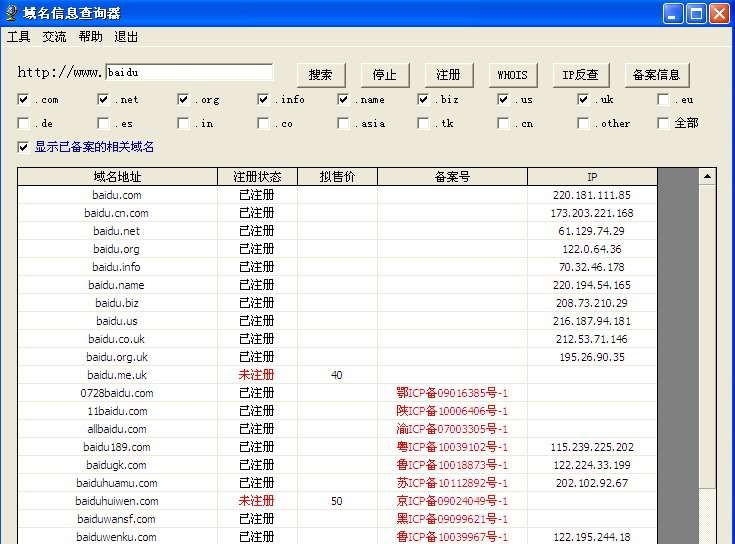735x544 pixels.
Task: Uncheck the .name checkbox
Action: (343, 99)
